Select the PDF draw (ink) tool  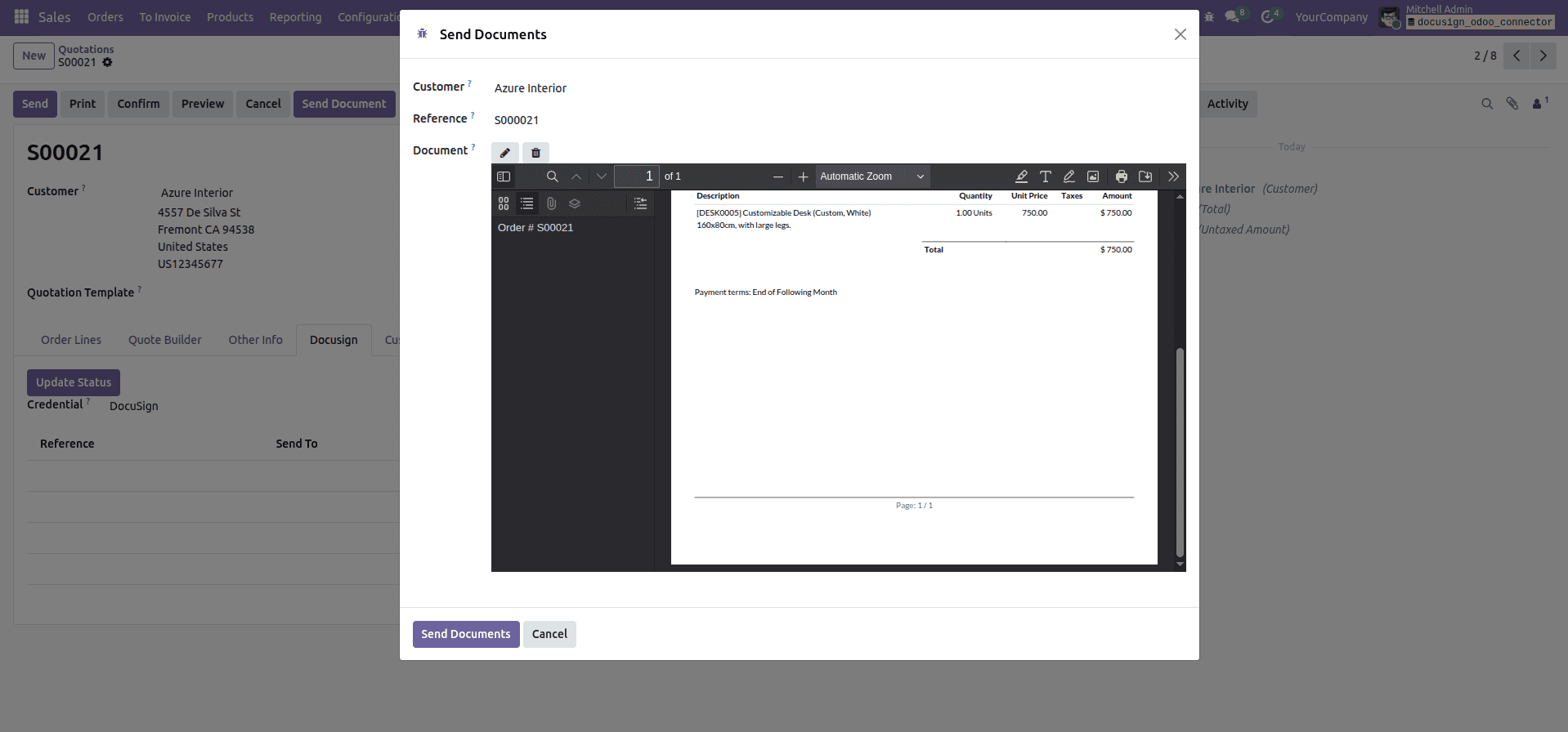[1069, 176]
